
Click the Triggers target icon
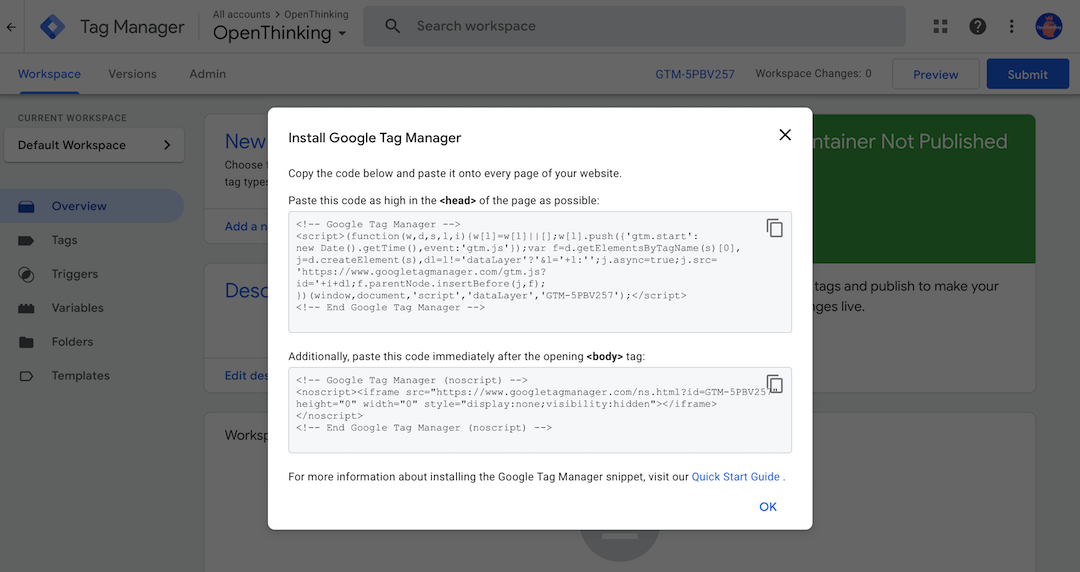pyautogui.click(x=26, y=274)
